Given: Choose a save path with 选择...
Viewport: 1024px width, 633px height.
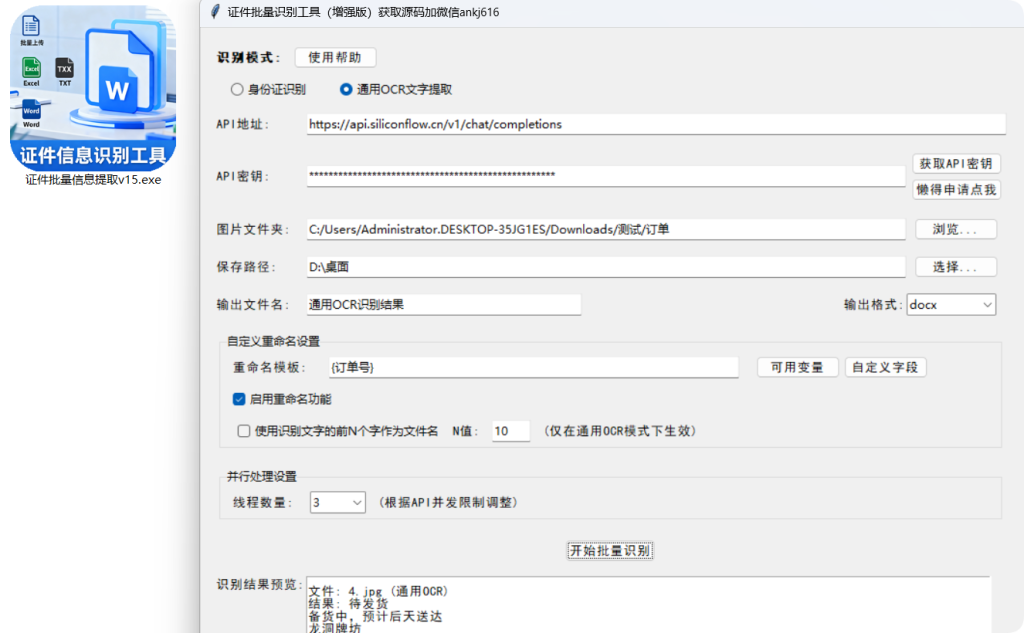Looking at the screenshot, I should pyautogui.click(x=956, y=267).
